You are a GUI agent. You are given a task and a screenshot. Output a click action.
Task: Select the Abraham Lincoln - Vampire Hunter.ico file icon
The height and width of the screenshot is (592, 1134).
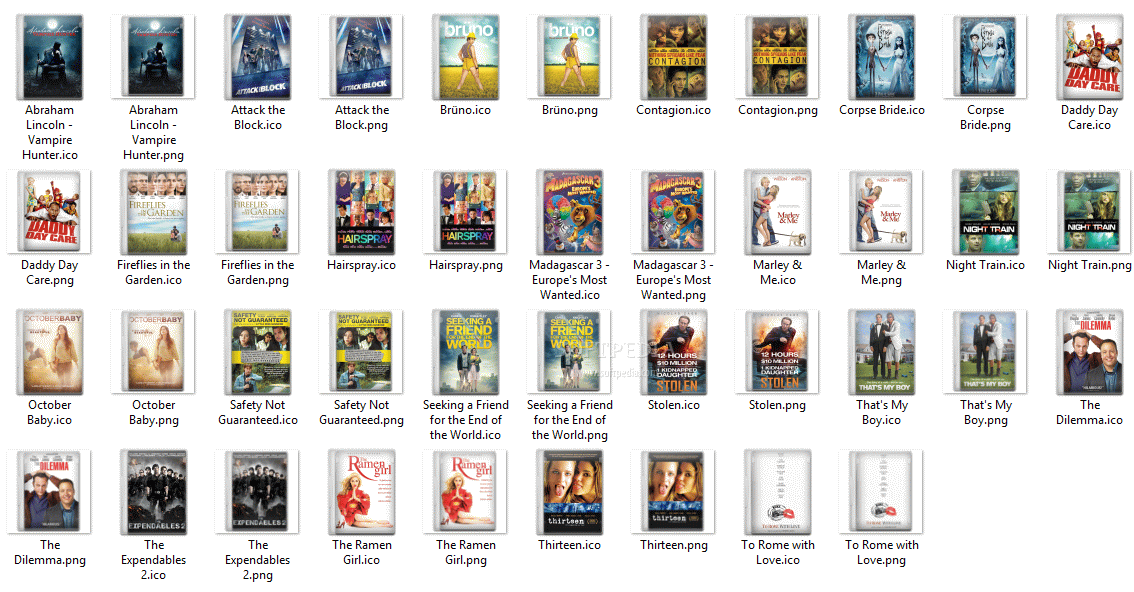[x=50, y=57]
